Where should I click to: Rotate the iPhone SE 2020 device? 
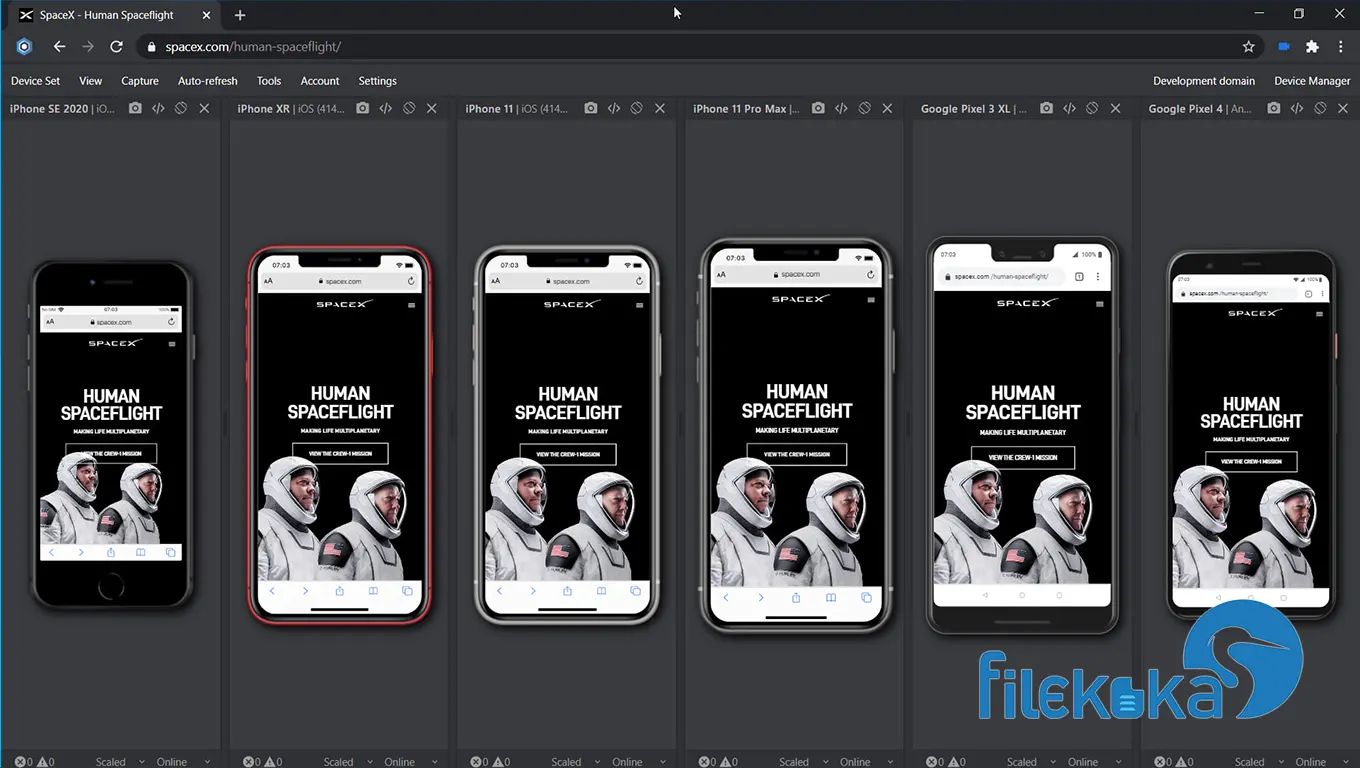pyautogui.click(x=181, y=108)
